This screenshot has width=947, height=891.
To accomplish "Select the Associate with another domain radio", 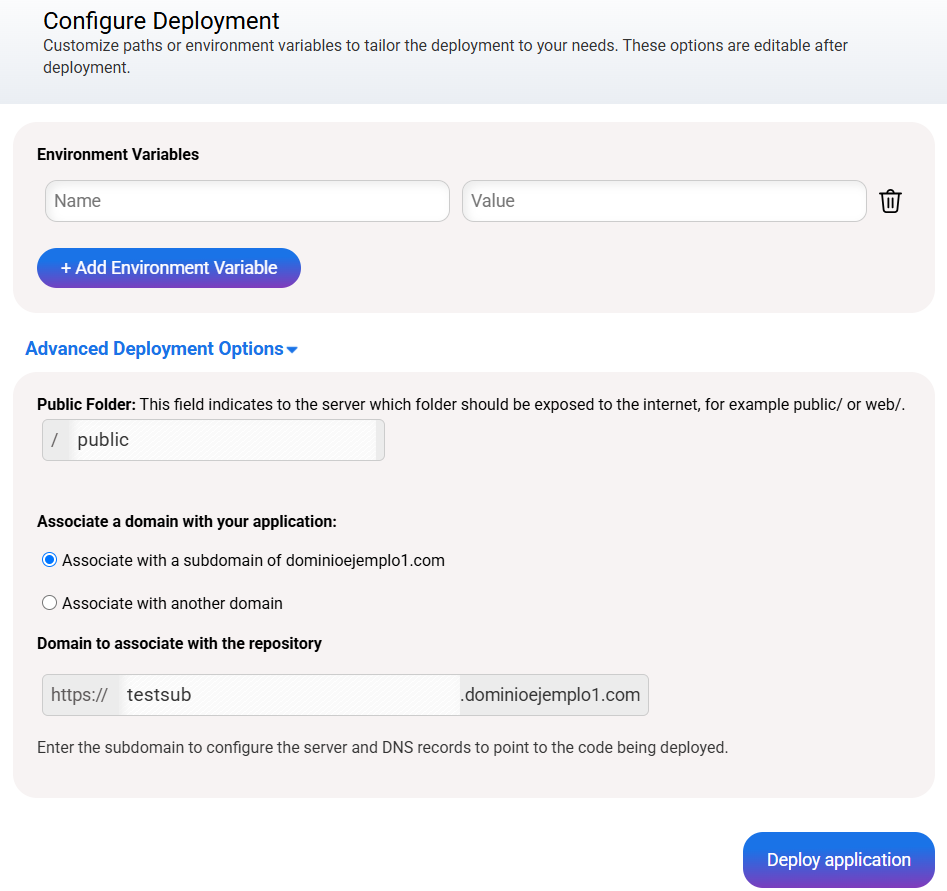I will 49,603.
